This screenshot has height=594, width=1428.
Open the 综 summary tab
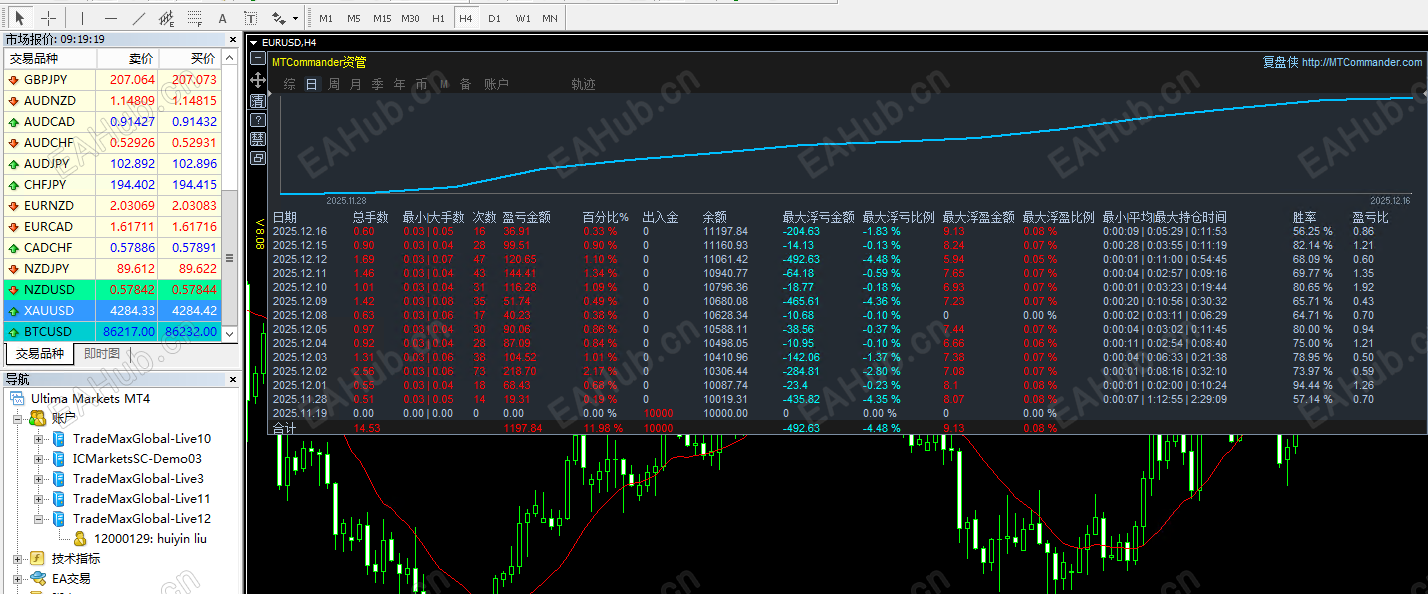pos(289,85)
